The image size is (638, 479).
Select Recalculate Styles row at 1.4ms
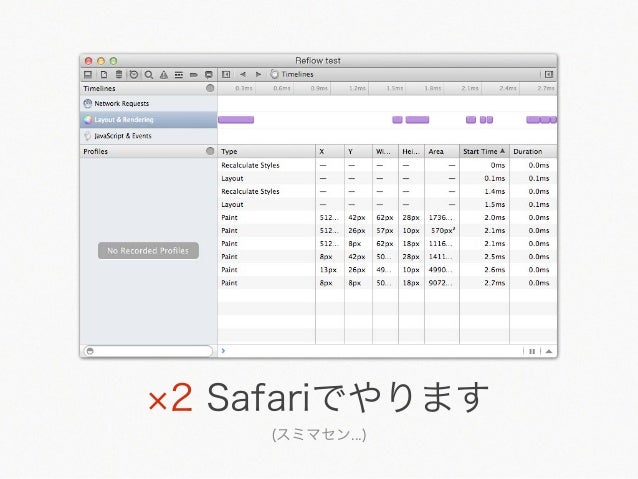coord(387,191)
